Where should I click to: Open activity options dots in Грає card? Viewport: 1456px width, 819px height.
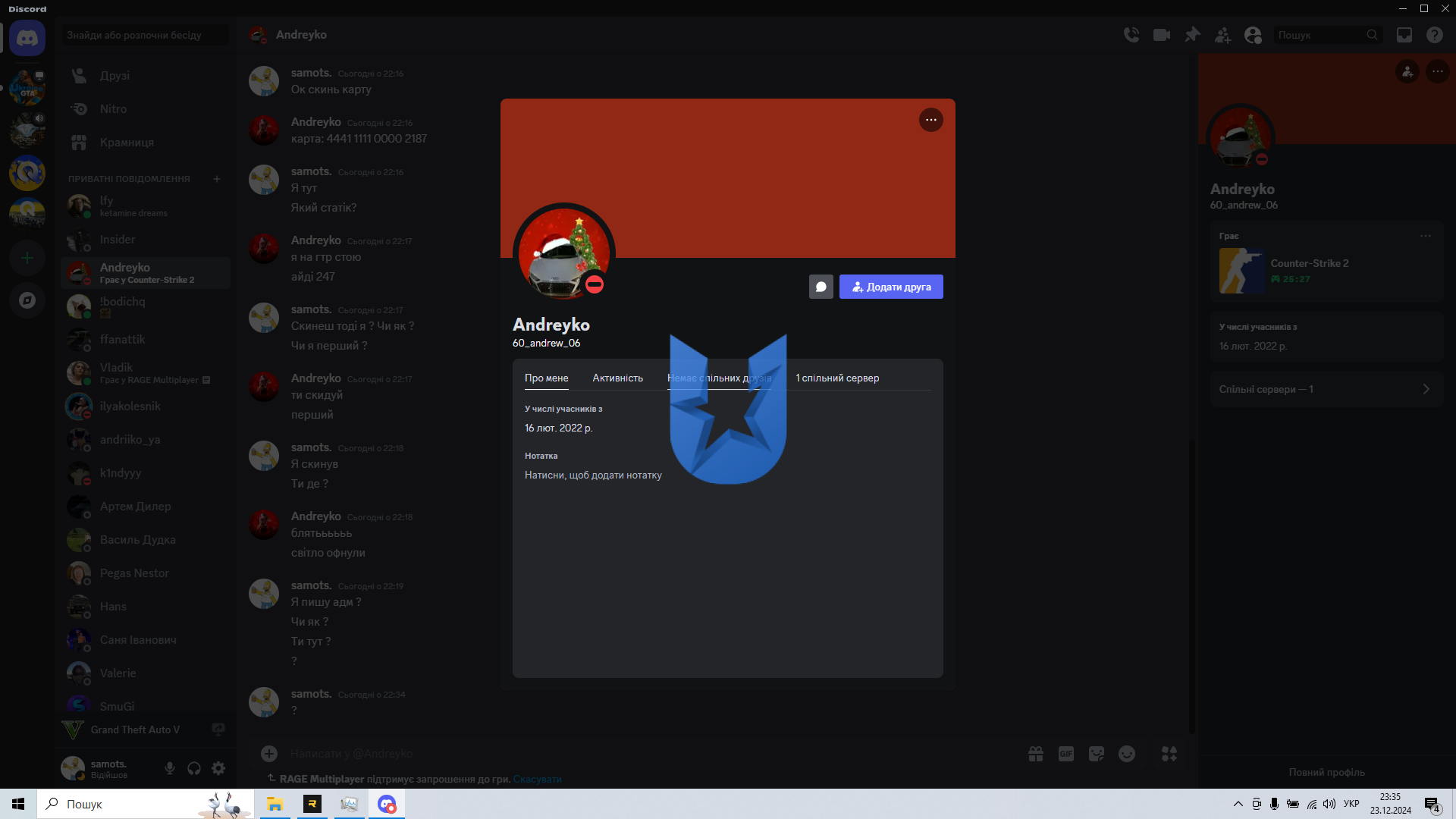tap(1426, 236)
